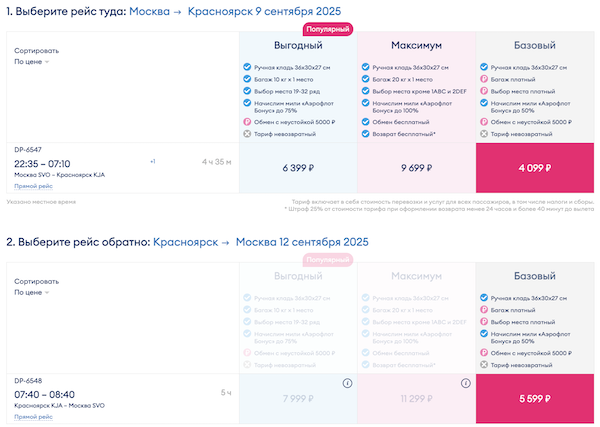This screenshot has width=600, height=427.
Task: Open "Прямой рейс" link under flight DP-6548
Action: [x=33, y=416]
